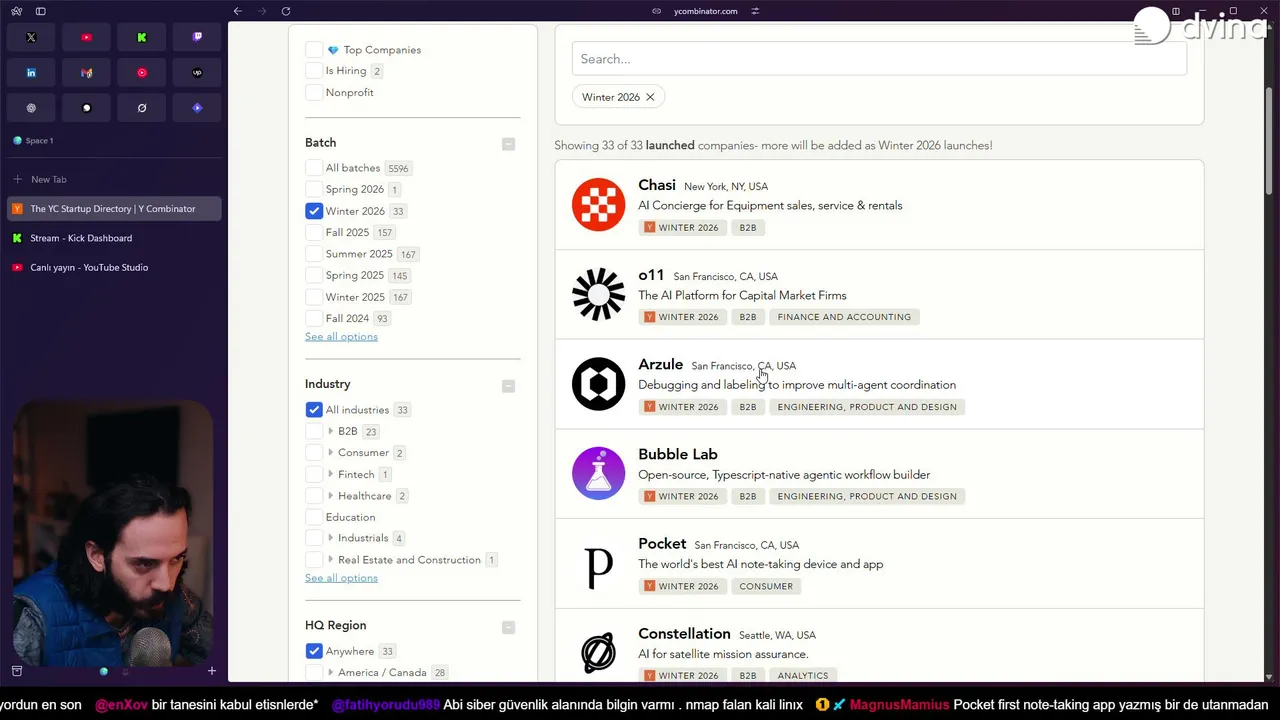Collapse the Batch filter section
Image resolution: width=1280 pixels, height=720 pixels.
pos(508,144)
